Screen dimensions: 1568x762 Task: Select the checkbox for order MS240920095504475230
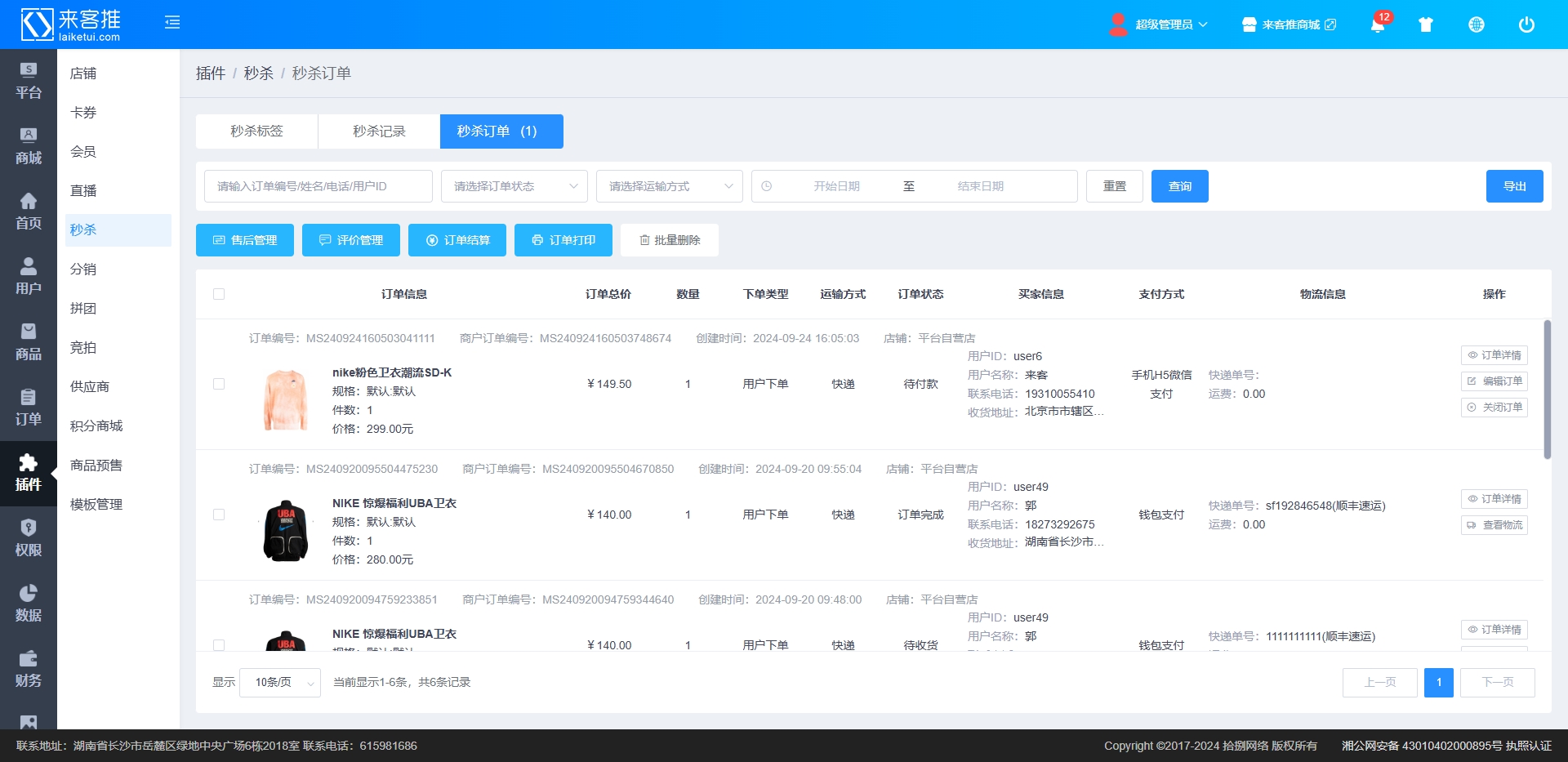219,515
